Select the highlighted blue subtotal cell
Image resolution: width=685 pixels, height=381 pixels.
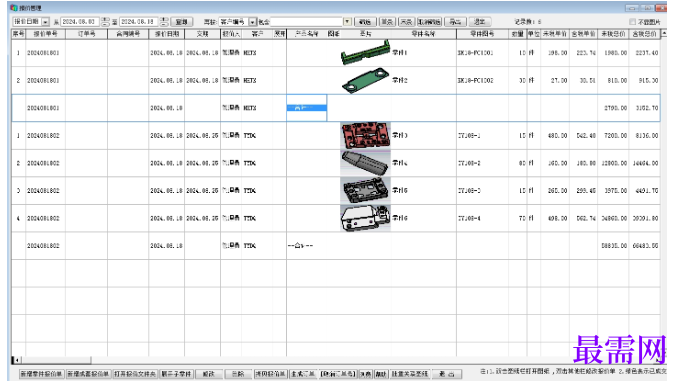click(x=307, y=108)
